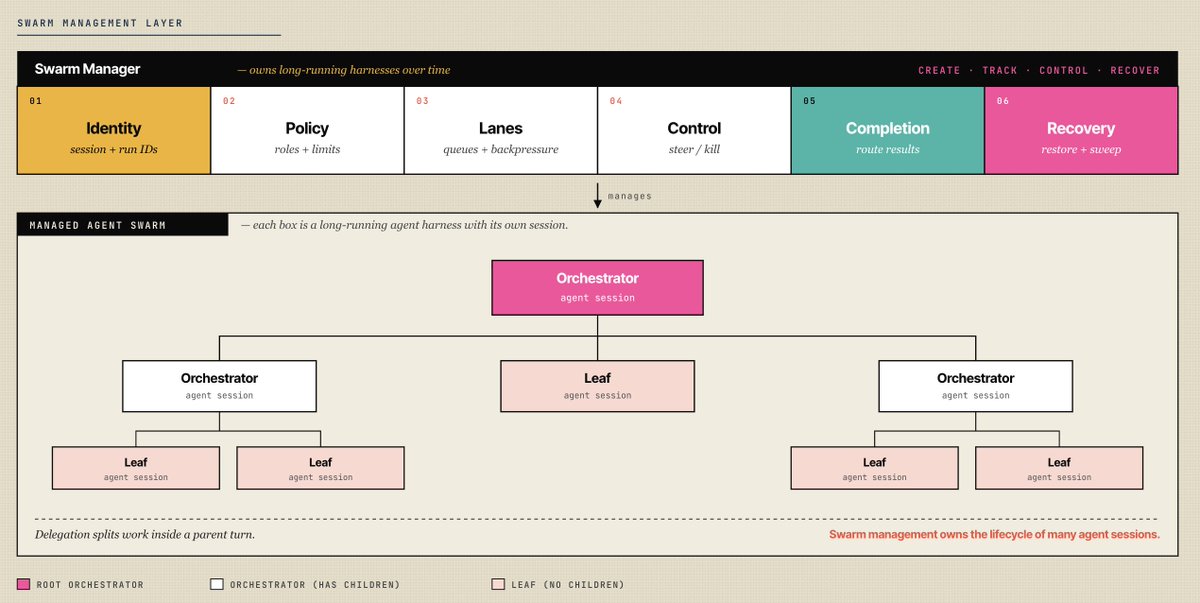
Task: Click the 'route results' subtitle
Action: coord(887,149)
